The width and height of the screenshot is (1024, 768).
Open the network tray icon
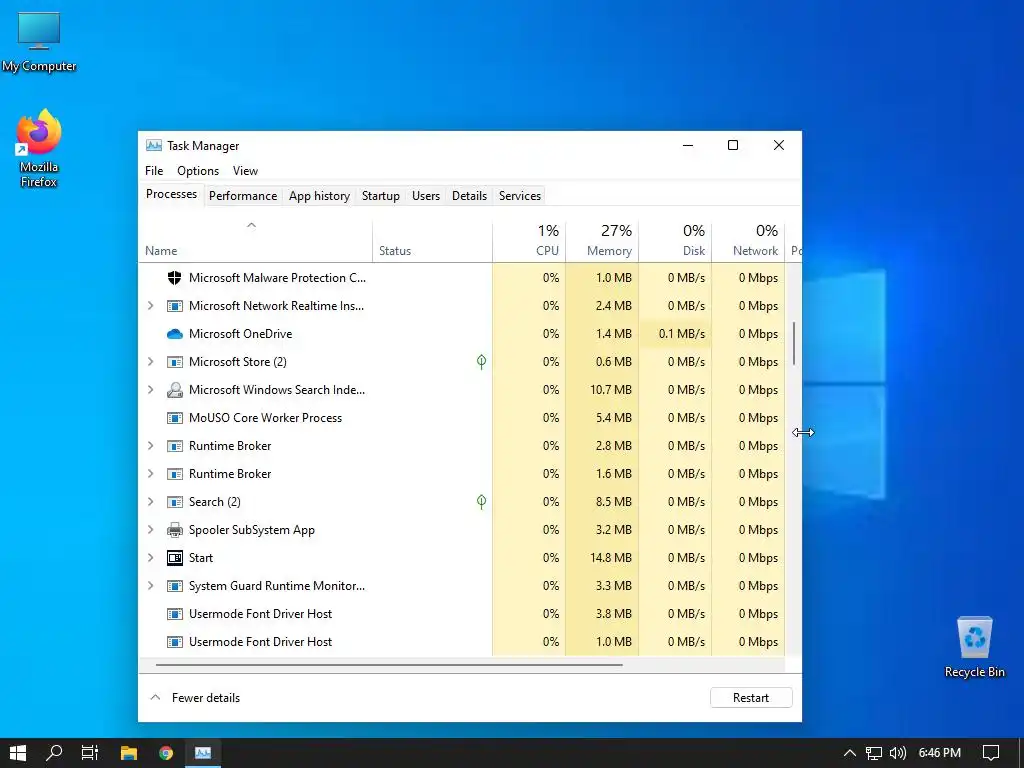point(874,753)
